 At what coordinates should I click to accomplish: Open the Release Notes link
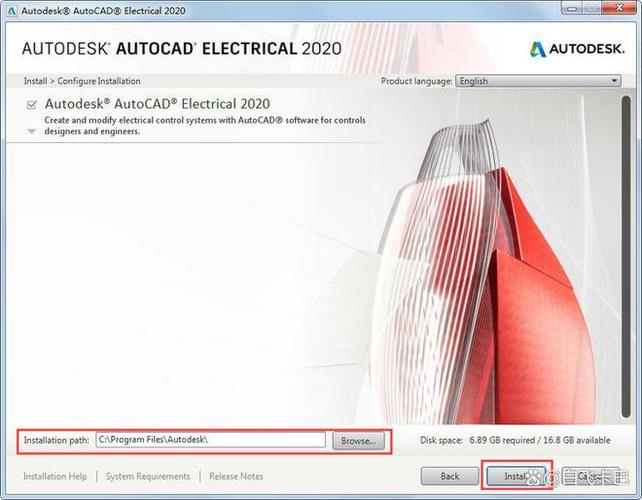click(236, 476)
